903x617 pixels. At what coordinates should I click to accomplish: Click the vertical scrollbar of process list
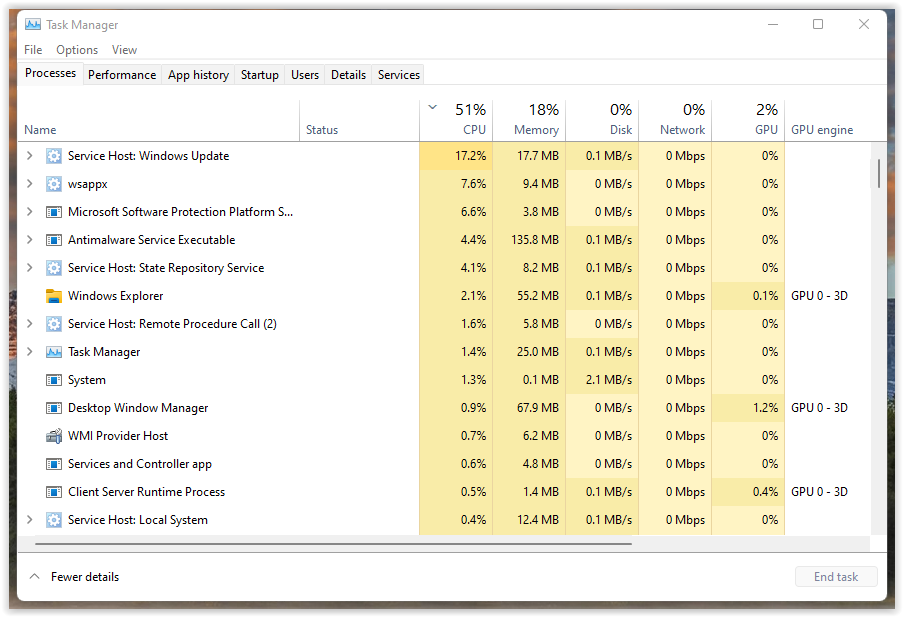tap(878, 173)
